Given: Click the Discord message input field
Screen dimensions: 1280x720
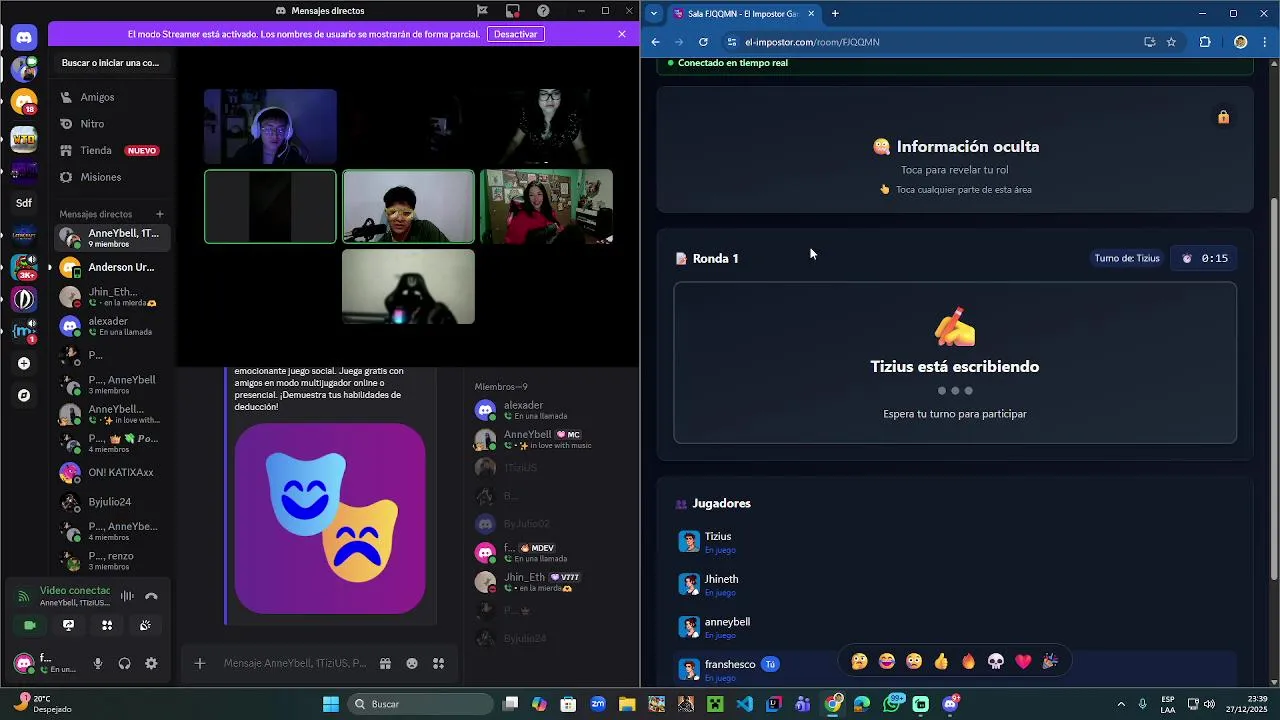Looking at the screenshot, I should pos(295,663).
